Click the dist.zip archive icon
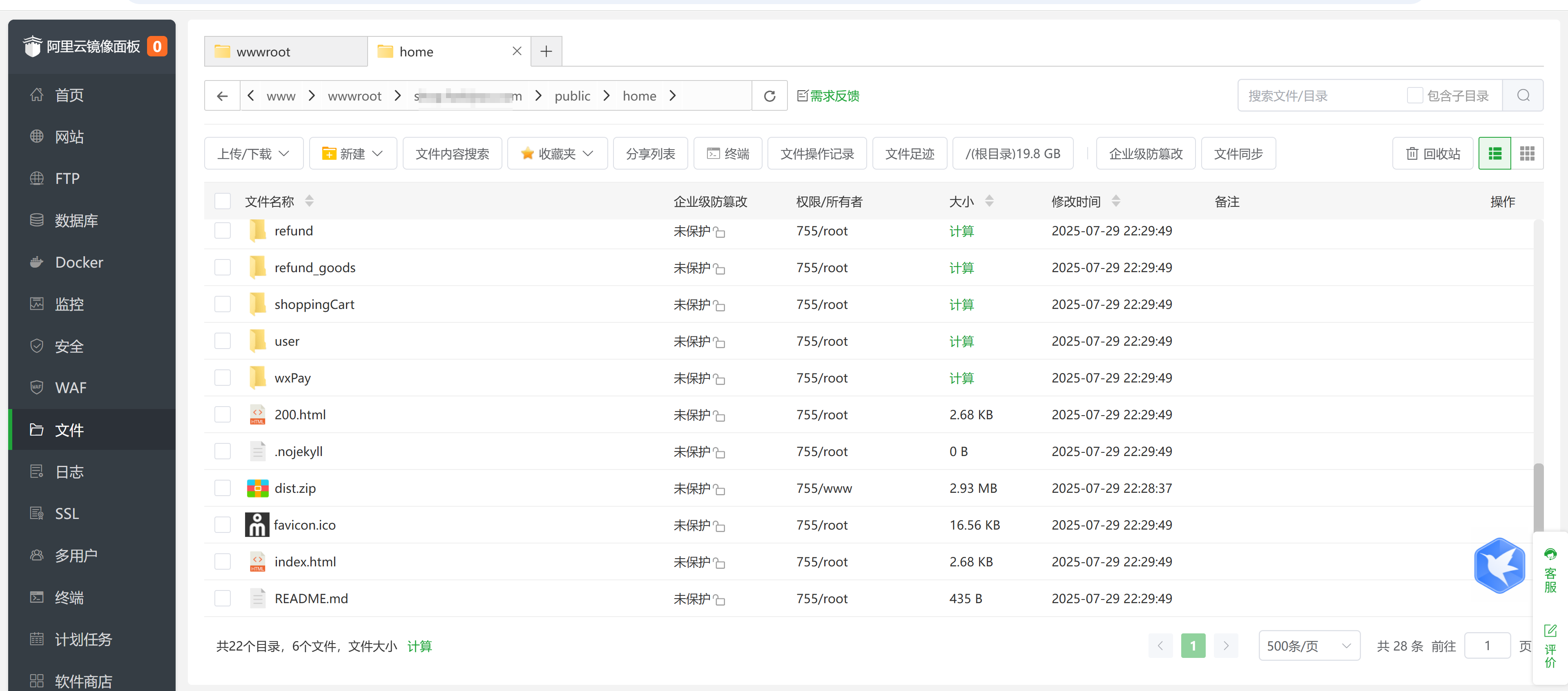The height and width of the screenshot is (691, 1568). pos(257,488)
